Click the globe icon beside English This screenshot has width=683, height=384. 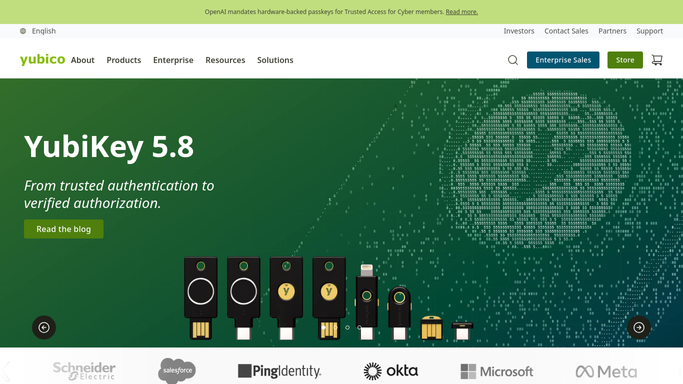[x=23, y=31]
